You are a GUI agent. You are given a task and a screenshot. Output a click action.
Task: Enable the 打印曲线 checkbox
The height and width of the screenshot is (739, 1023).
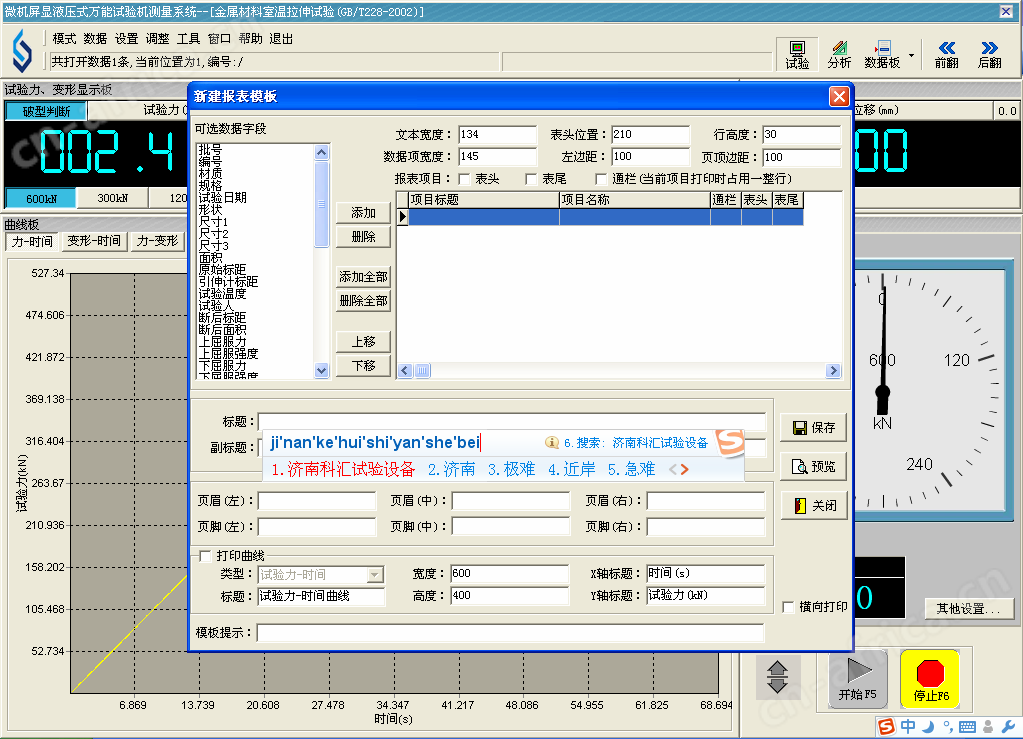pos(206,556)
